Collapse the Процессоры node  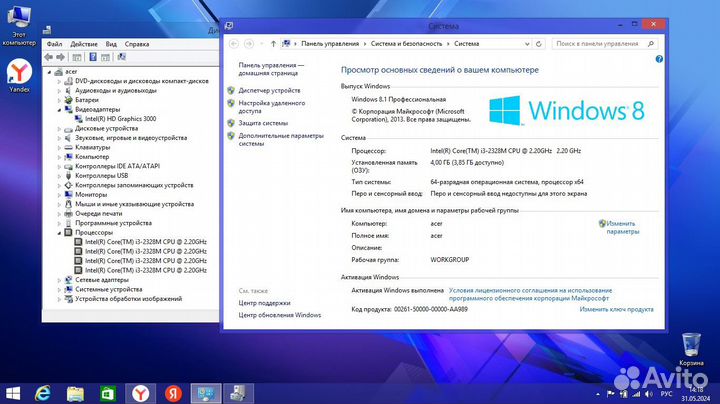59,233
